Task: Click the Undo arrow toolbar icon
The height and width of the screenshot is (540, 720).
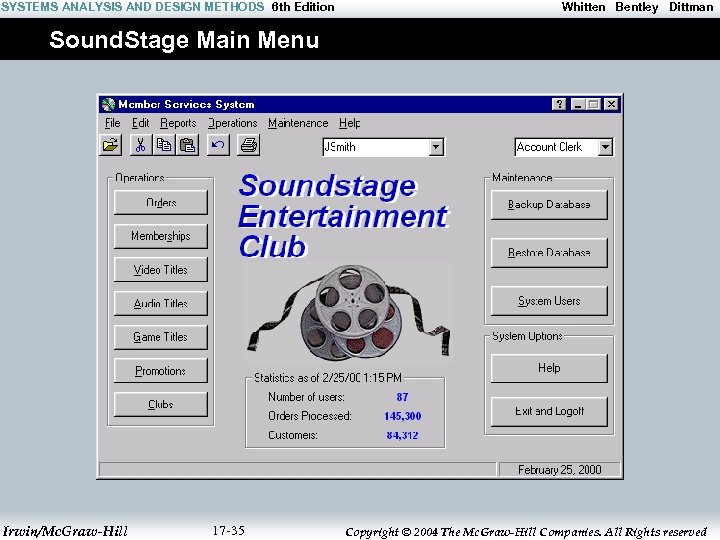Action: tap(218, 146)
